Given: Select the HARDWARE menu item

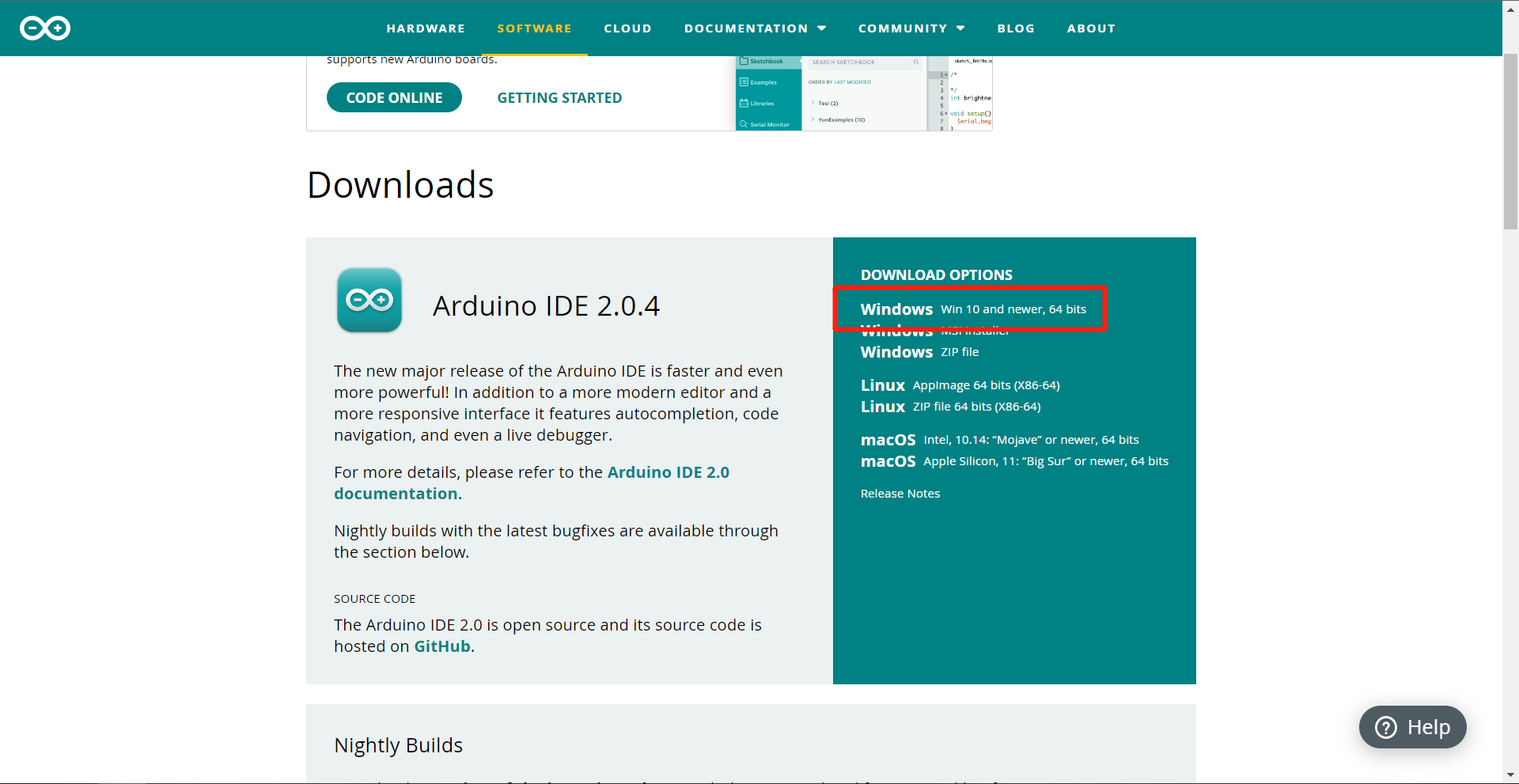Looking at the screenshot, I should point(426,28).
